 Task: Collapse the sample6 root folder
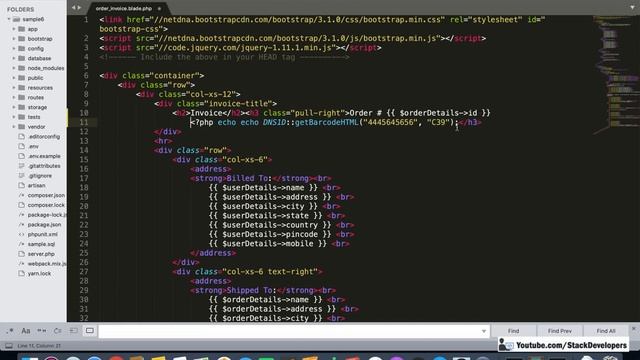9,19
